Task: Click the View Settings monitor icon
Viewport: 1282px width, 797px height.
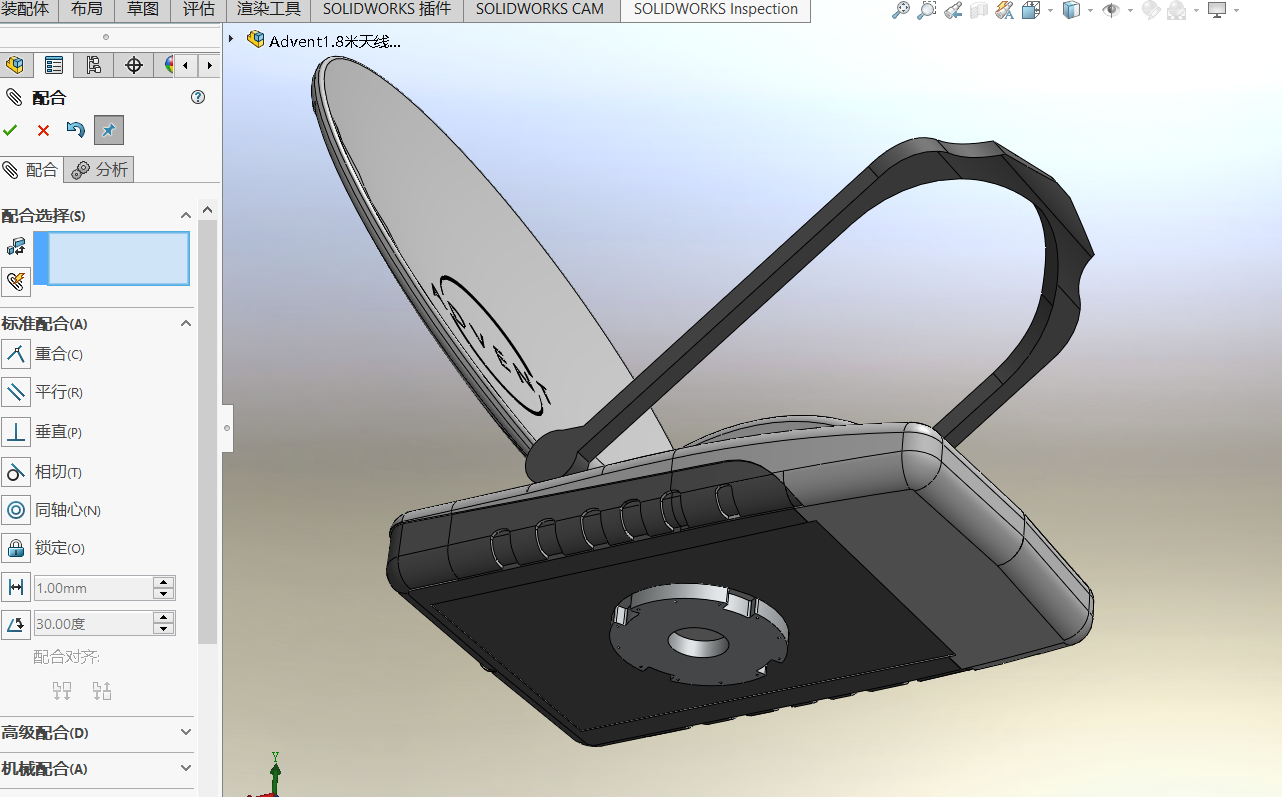Action: pyautogui.click(x=1217, y=10)
